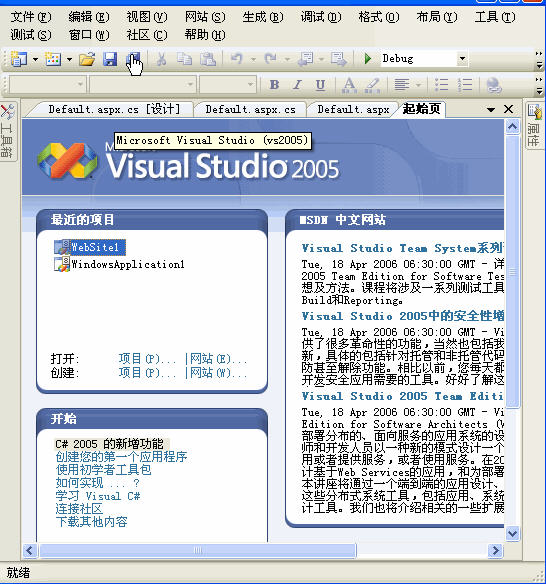Click the standard toolbar options chevron

[x=539, y=60]
